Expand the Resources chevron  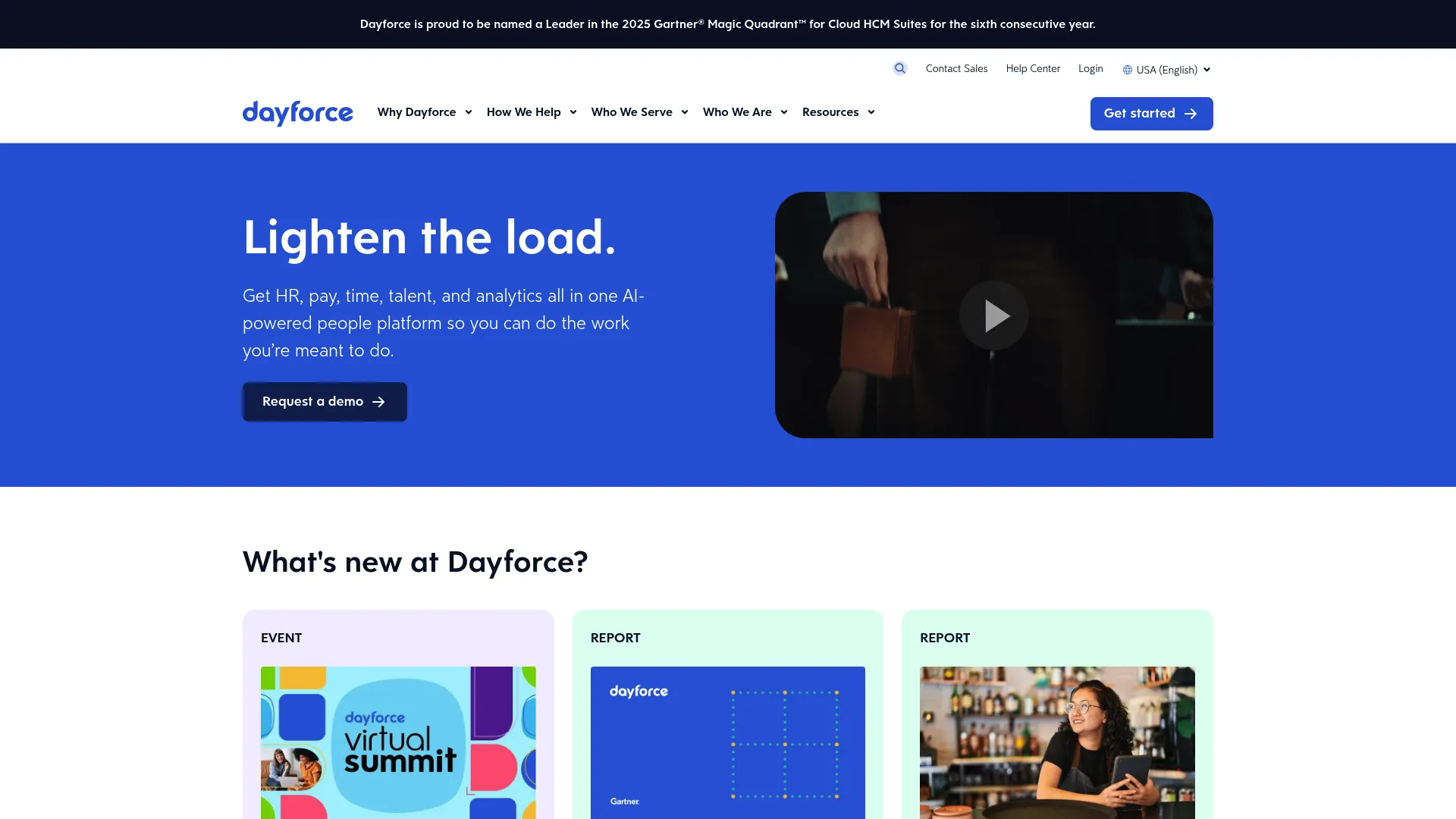pyautogui.click(x=871, y=112)
